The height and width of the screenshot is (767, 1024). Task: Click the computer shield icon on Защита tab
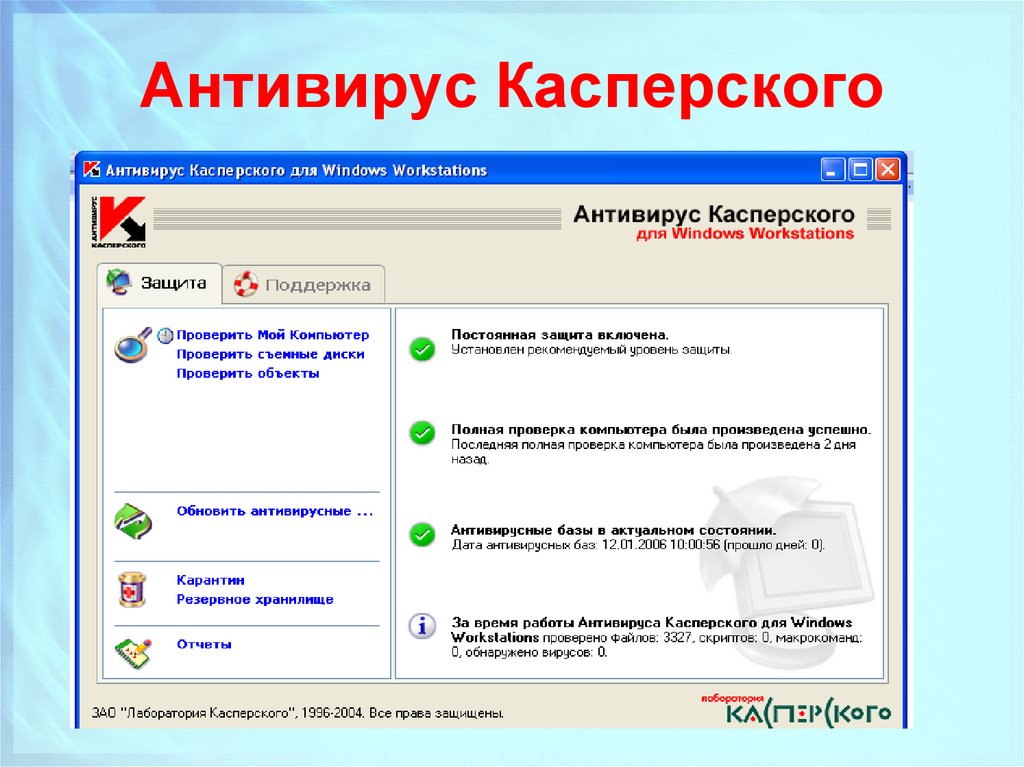pyautogui.click(x=119, y=282)
